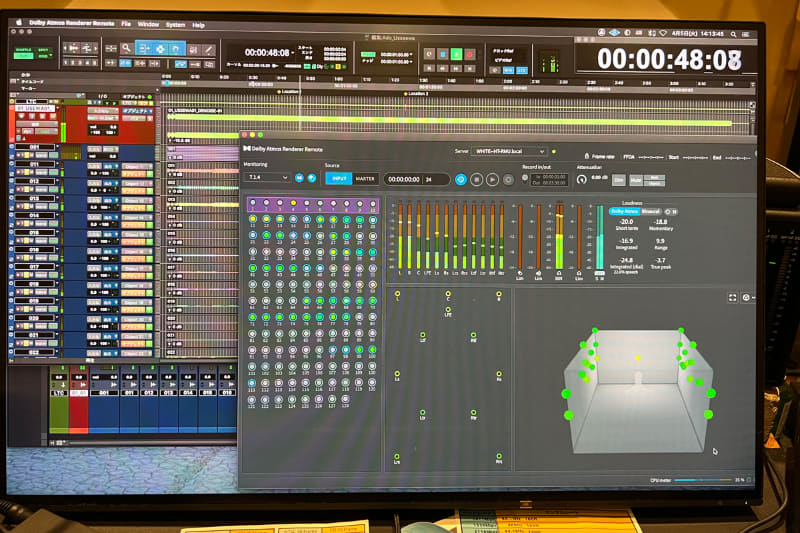
Task: Mute track 012 in Pro Tools
Action: click(33, 189)
